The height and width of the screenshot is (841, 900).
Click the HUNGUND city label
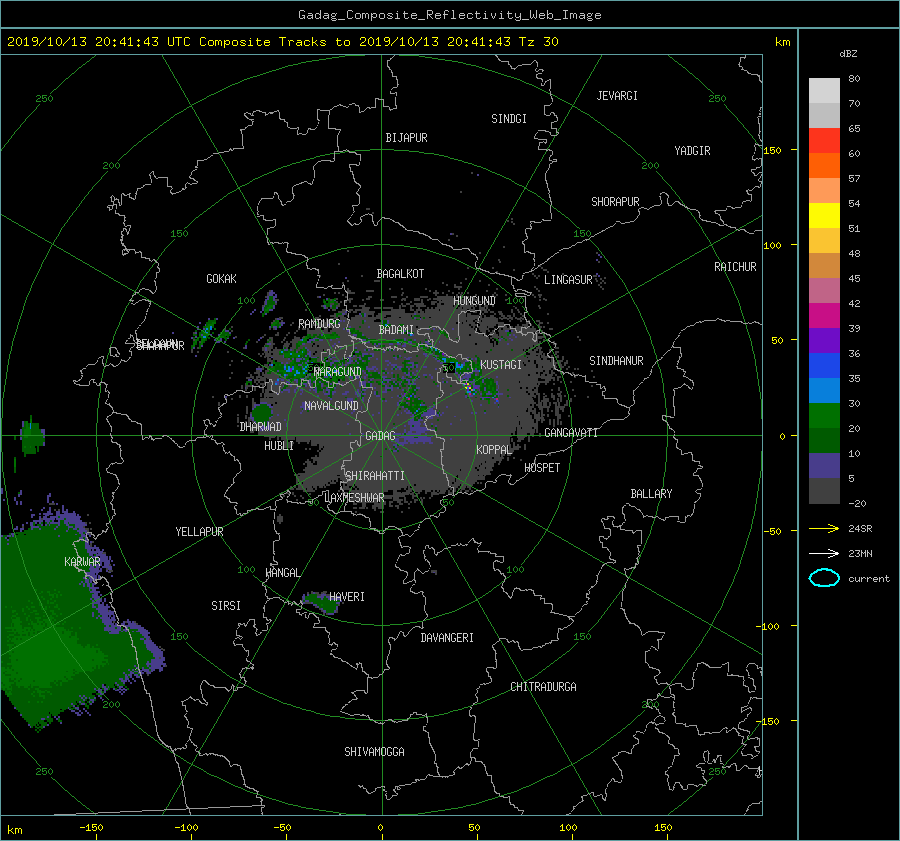(474, 300)
